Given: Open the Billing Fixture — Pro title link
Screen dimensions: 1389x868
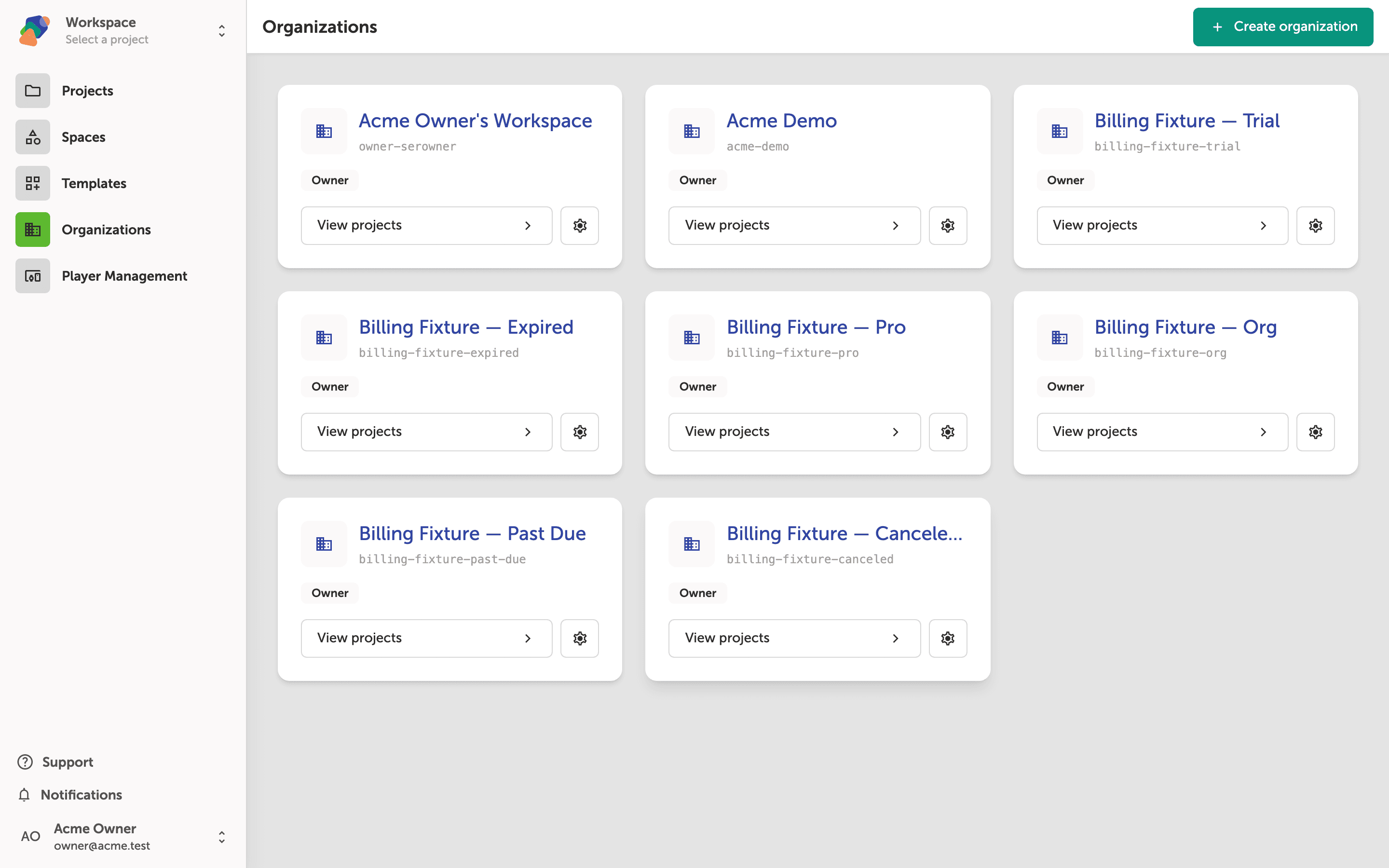Looking at the screenshot, I should point(816,326).
